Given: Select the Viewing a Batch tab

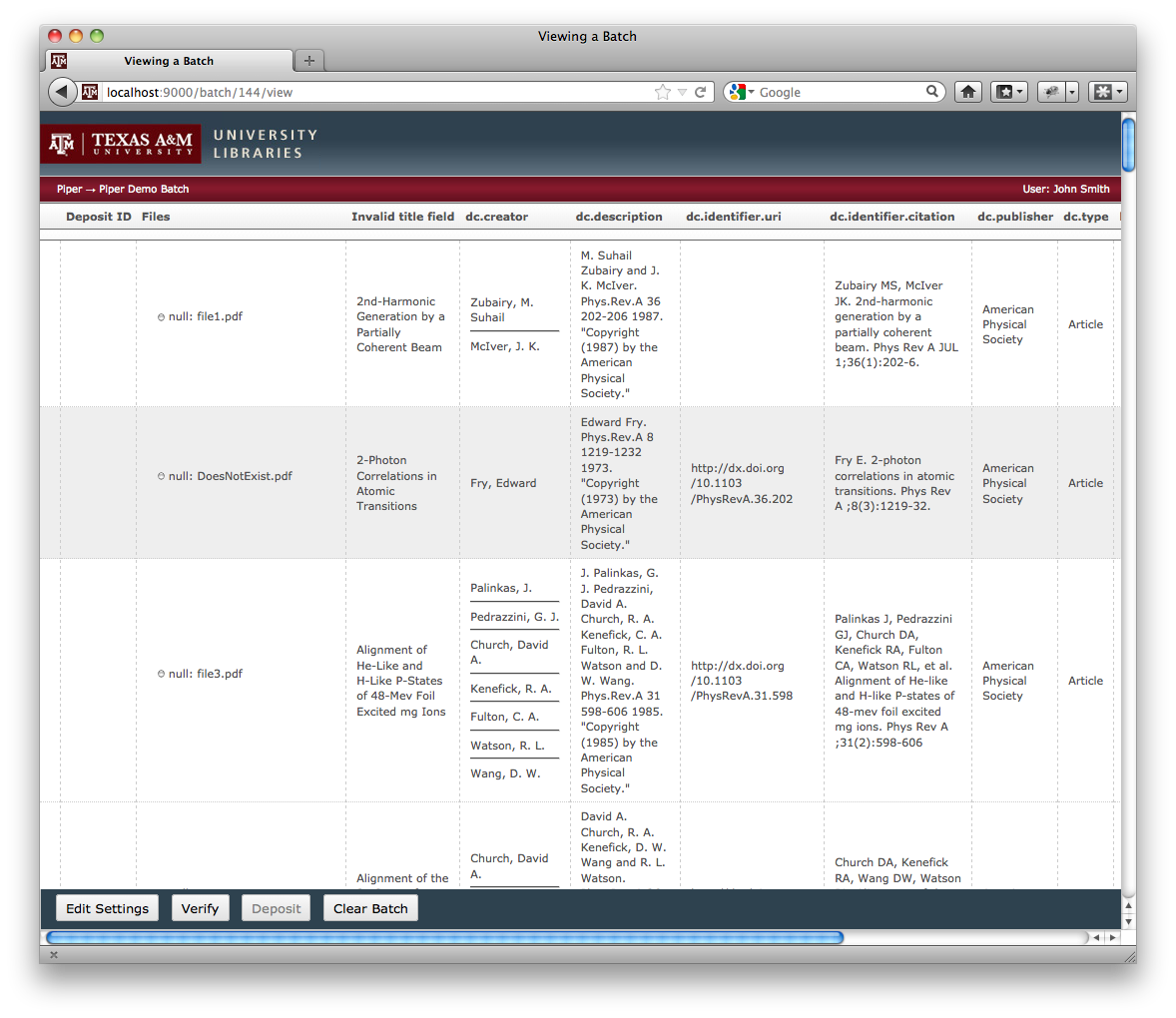Looking at the screenshot, I should (170, 61).
